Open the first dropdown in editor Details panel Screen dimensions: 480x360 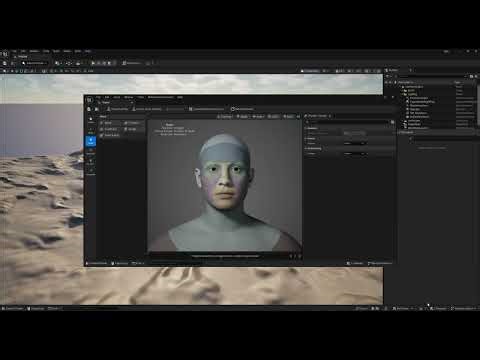click(355, 133)
